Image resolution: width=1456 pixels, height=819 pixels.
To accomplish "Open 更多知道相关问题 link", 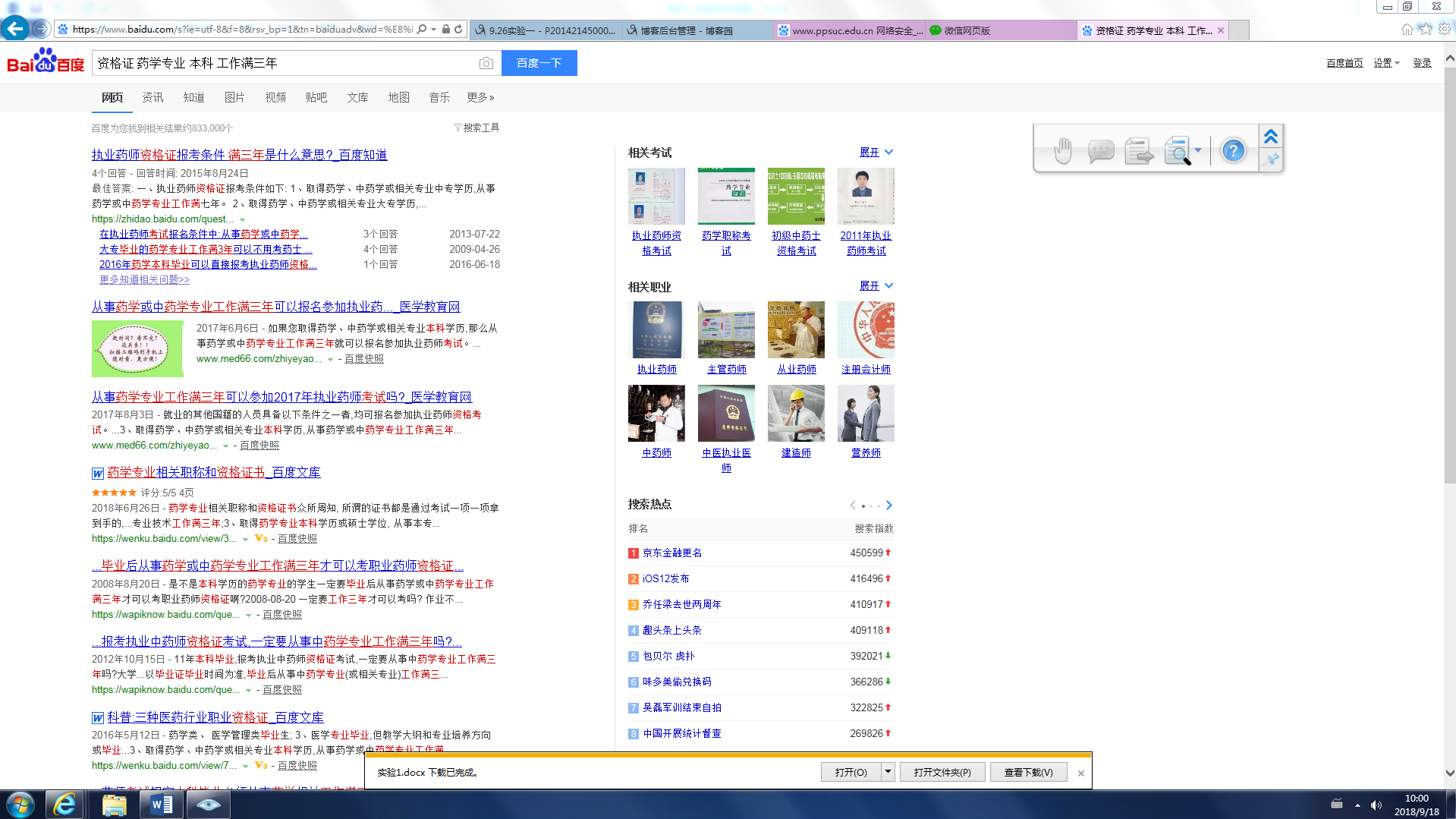I will pos(144,279).
